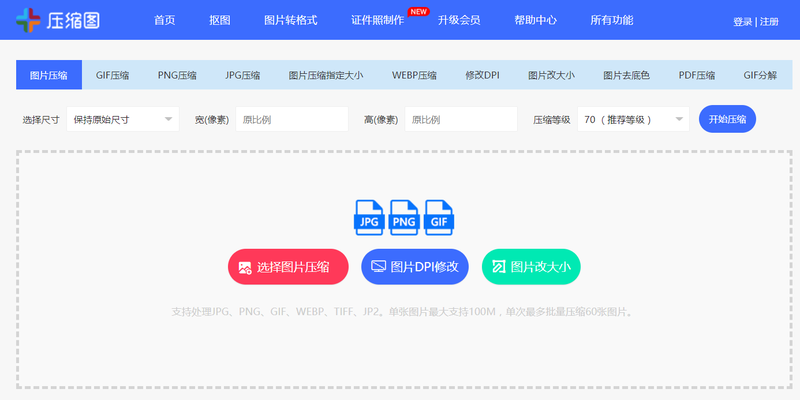Click the JPG file format icon
This screenshot has width=800, height=400.
[x=369, y=217]
